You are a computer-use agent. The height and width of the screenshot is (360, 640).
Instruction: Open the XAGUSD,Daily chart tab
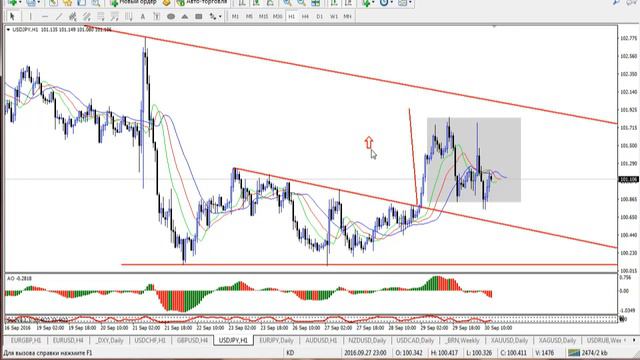click(557, 340)
